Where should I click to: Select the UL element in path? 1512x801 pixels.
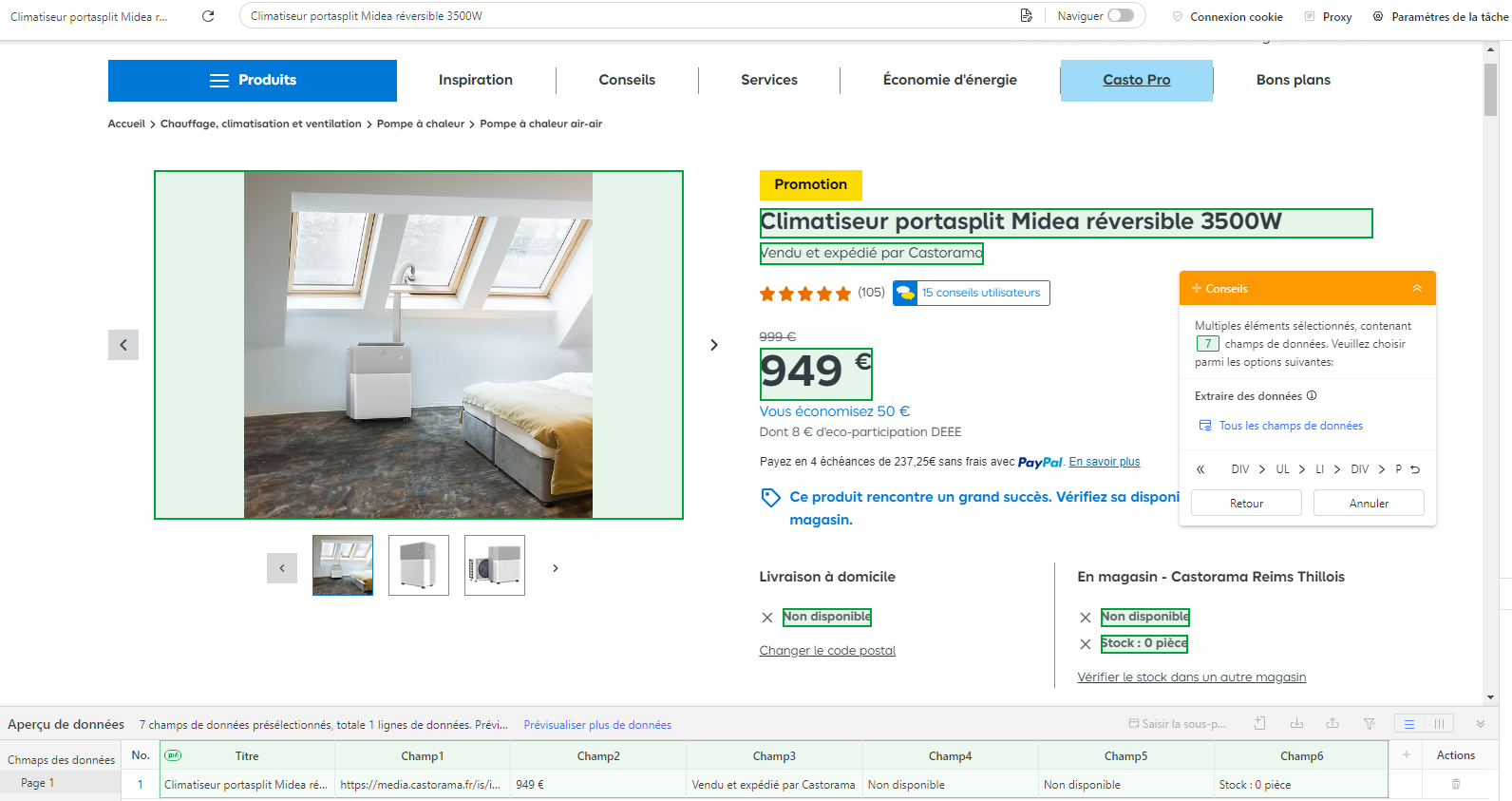point(1283,469)
